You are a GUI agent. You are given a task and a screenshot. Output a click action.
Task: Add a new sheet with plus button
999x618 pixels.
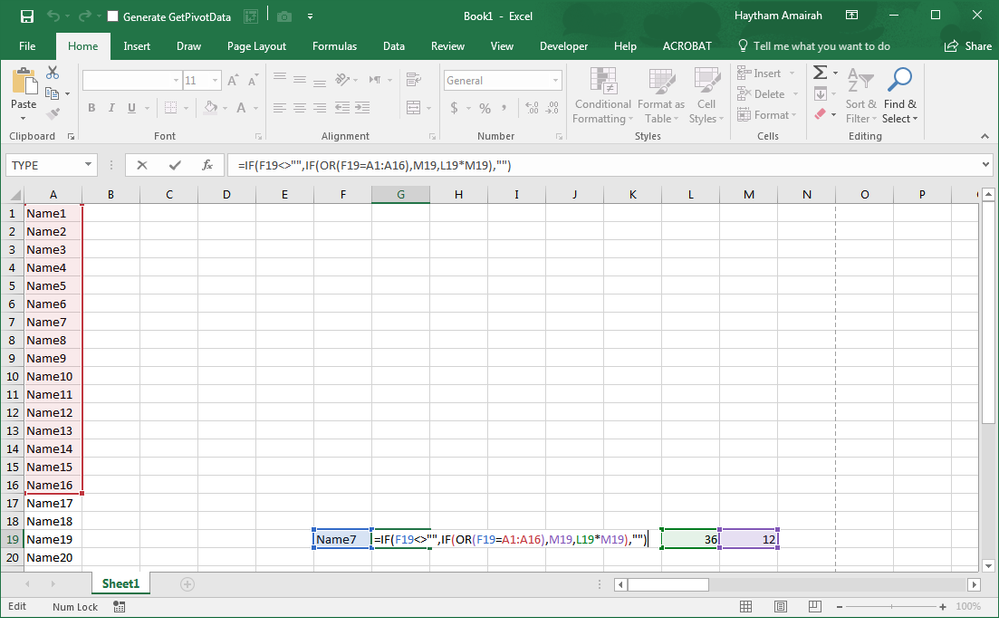(187, 584)
